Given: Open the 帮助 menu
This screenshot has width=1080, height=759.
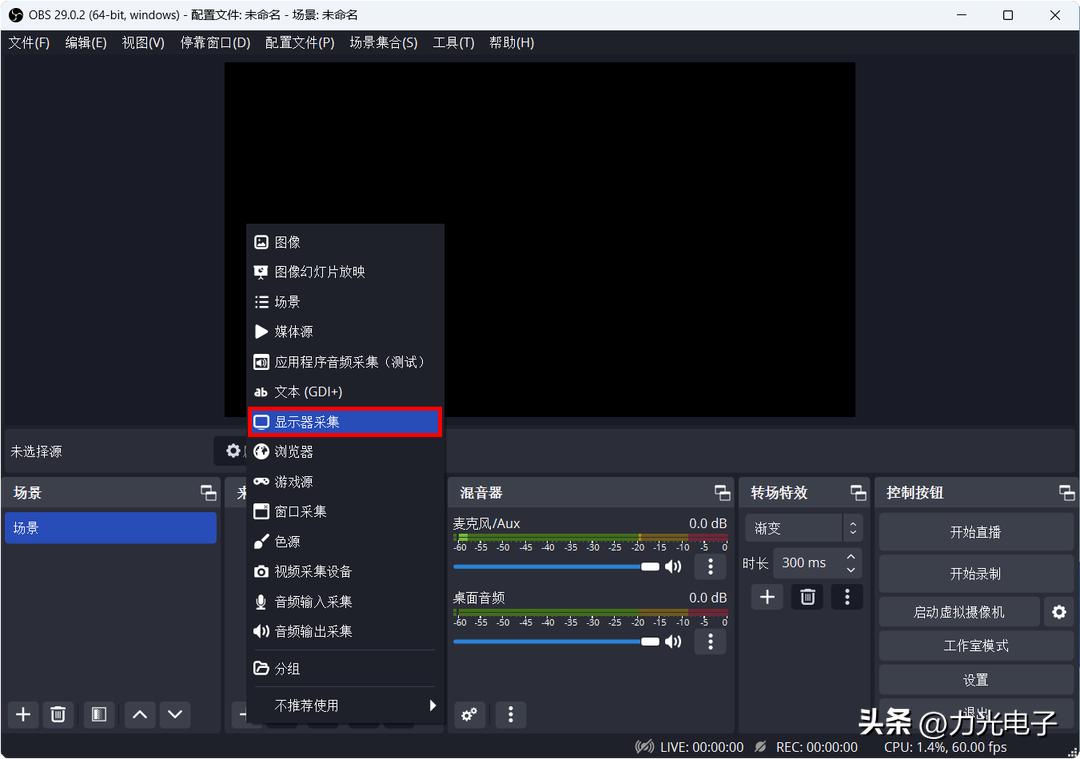Looking at the screenshot, I should (511, 42).
